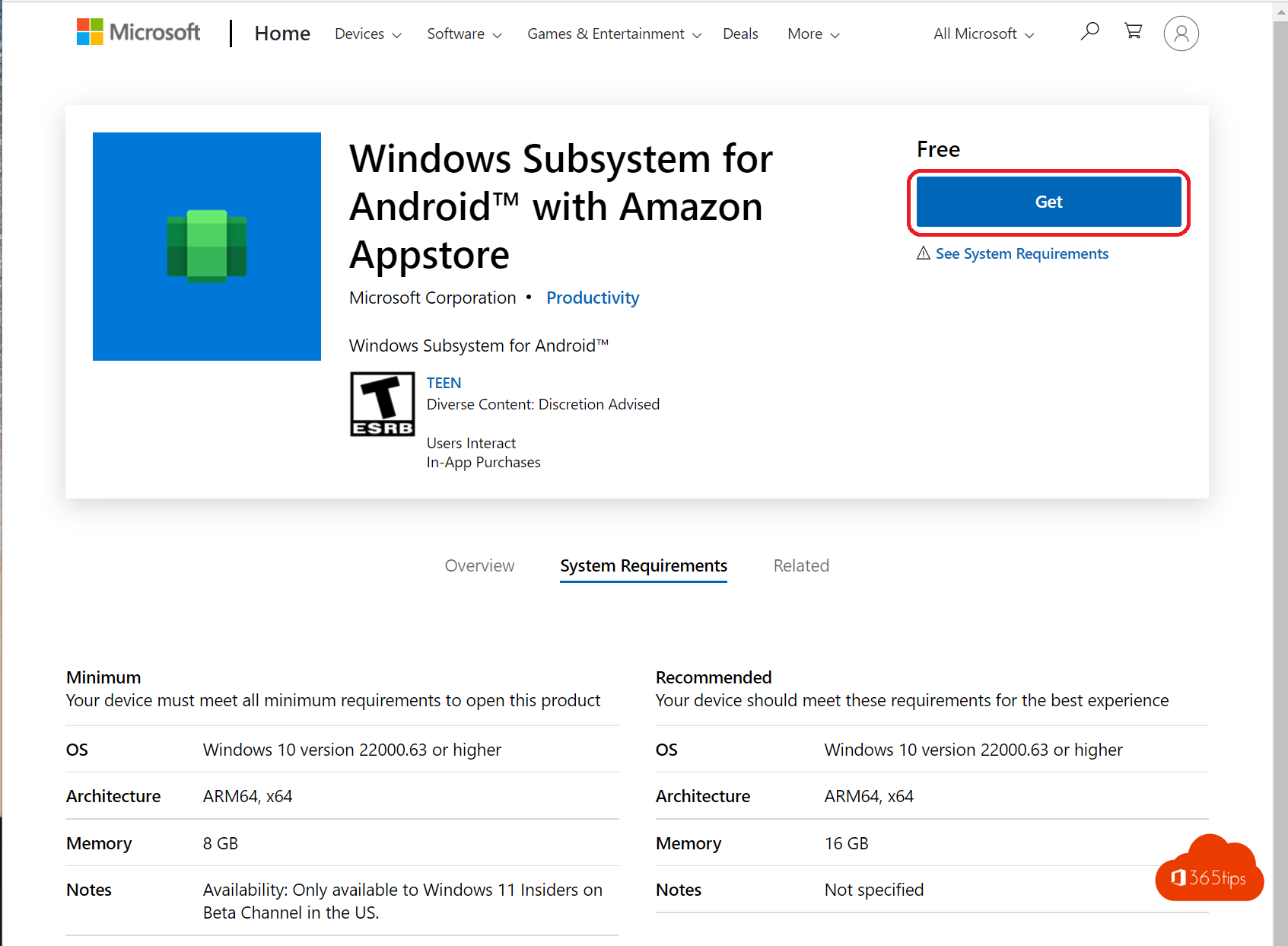Switch to the Related tab
The width and height of the screenshot is (1288, 946).
coord(801,565)
